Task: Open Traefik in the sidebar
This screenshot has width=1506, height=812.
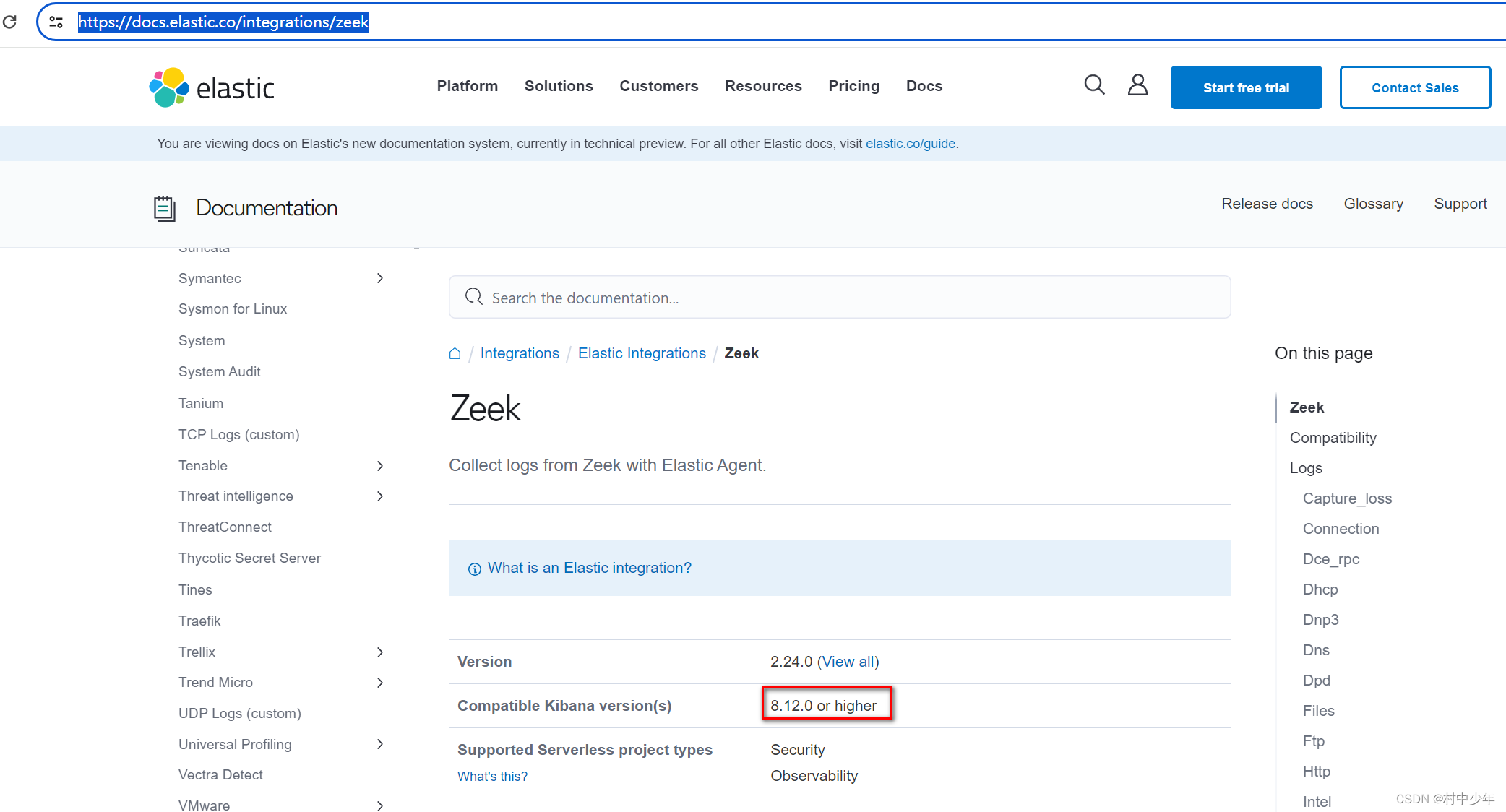Action: 199,621
